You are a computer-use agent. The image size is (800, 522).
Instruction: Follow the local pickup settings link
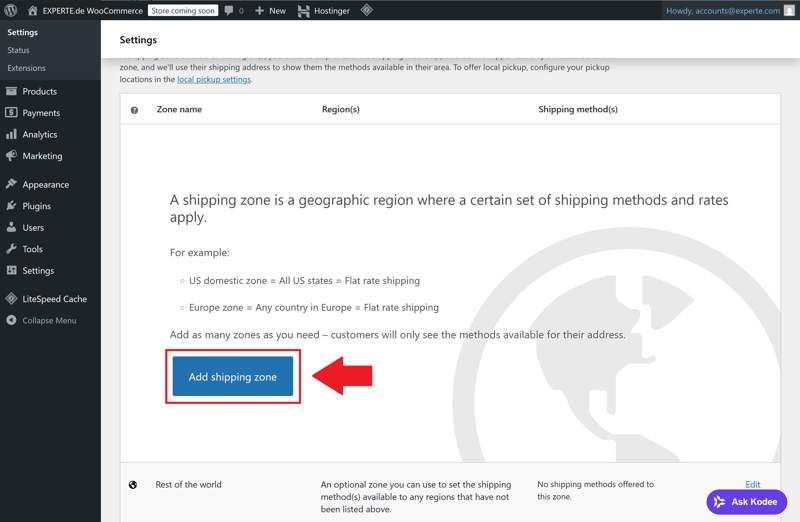pos(214,79)
